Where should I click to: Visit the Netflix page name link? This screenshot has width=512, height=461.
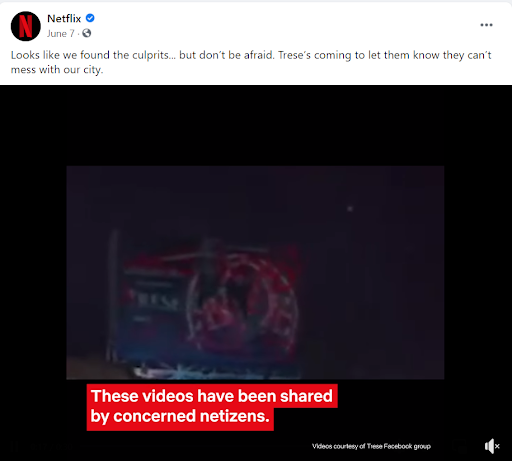pyautogui.click(x=64, y=18)
